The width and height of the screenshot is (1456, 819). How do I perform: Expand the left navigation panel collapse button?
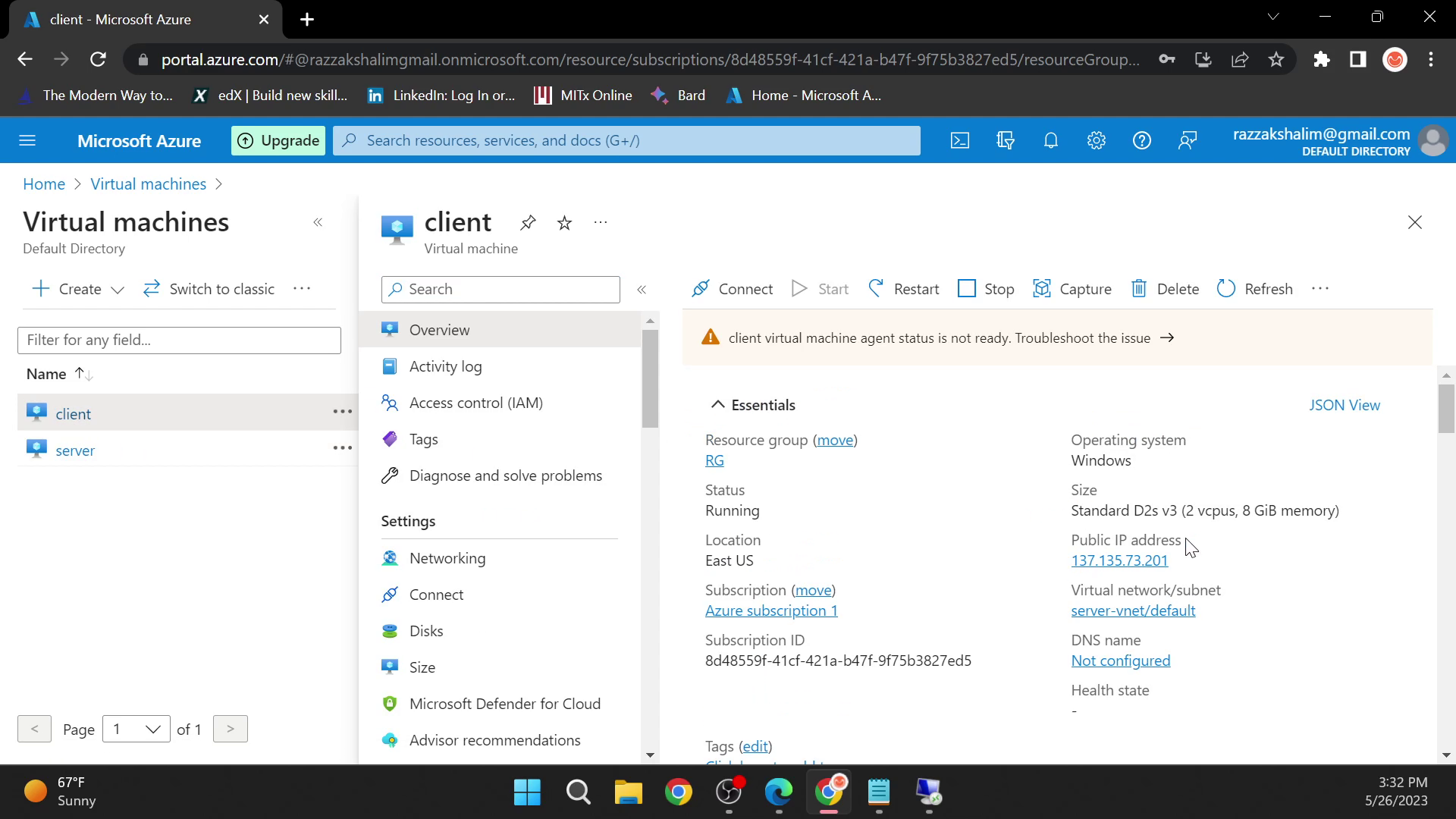point(318,222)
